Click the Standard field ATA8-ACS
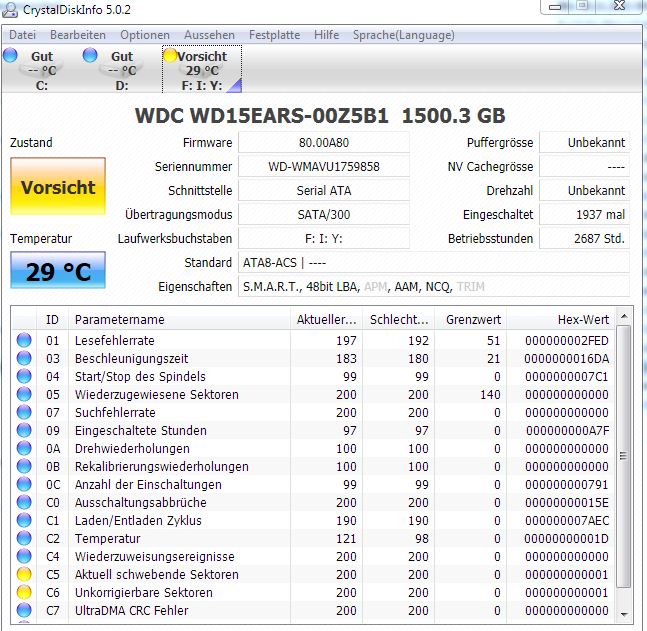The width and height of the screenshot is (647, 631). click(434, 262)
